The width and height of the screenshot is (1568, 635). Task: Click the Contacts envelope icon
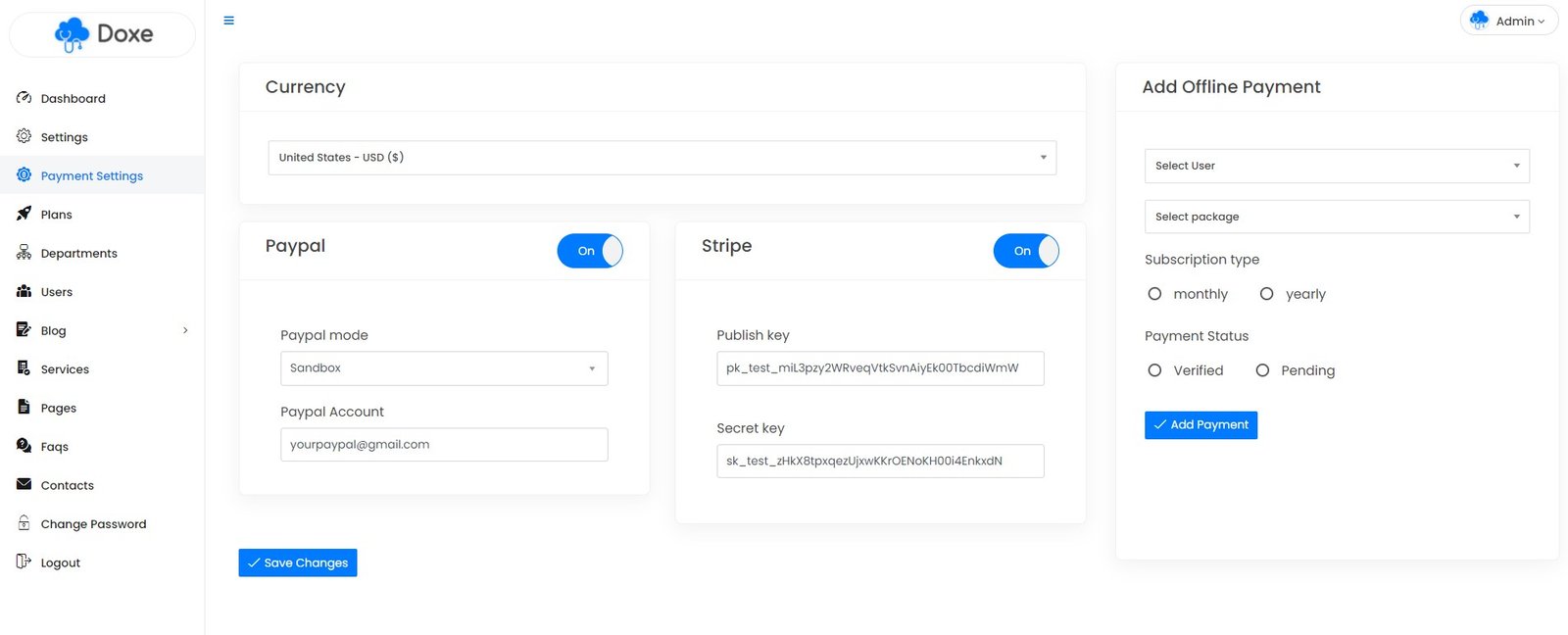(x=24, y=484)
